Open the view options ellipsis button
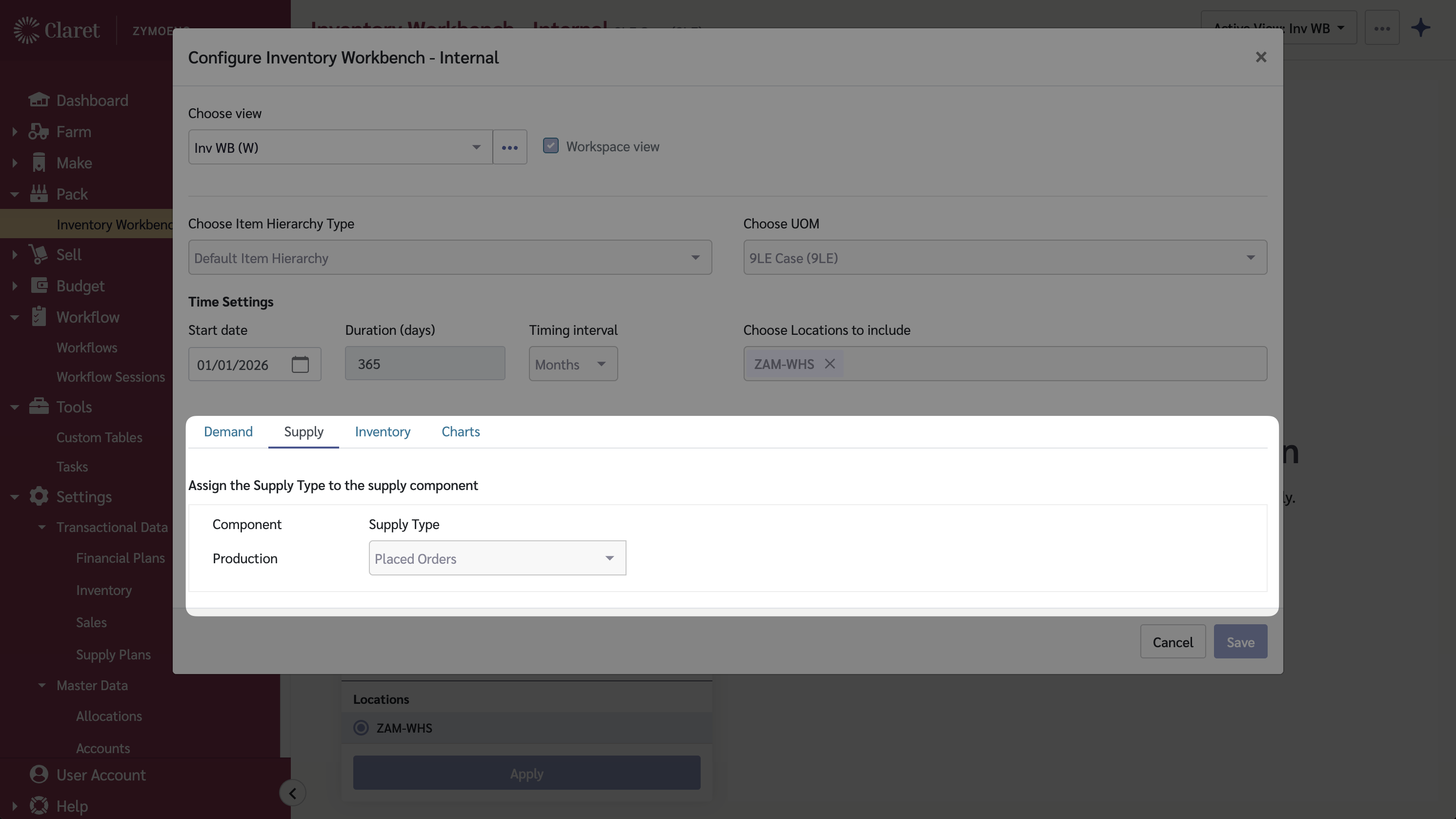 click(x=509, y=147)
